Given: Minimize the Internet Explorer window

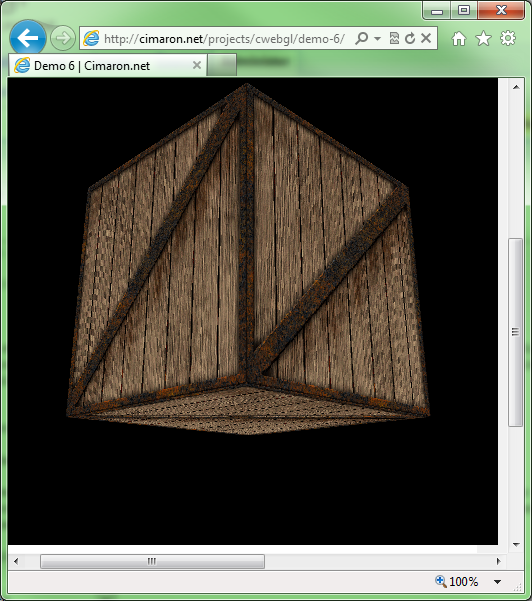Looking at the screenshot, I should coord(437,11).
